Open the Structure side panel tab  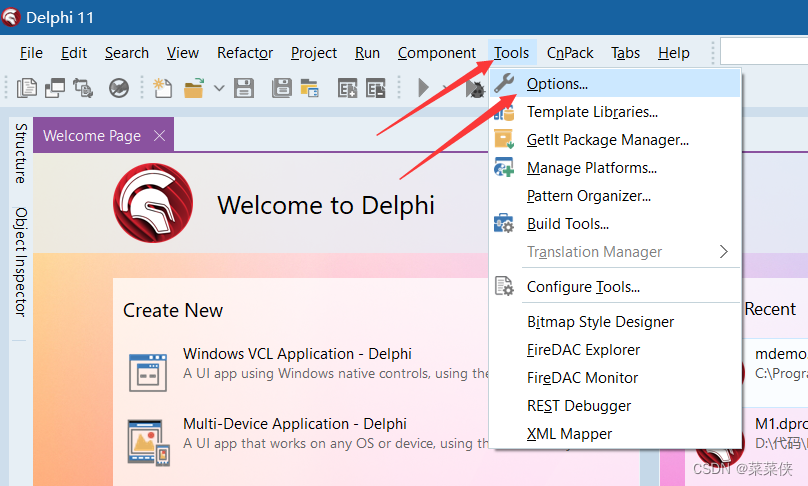click(x=21, y=154)
